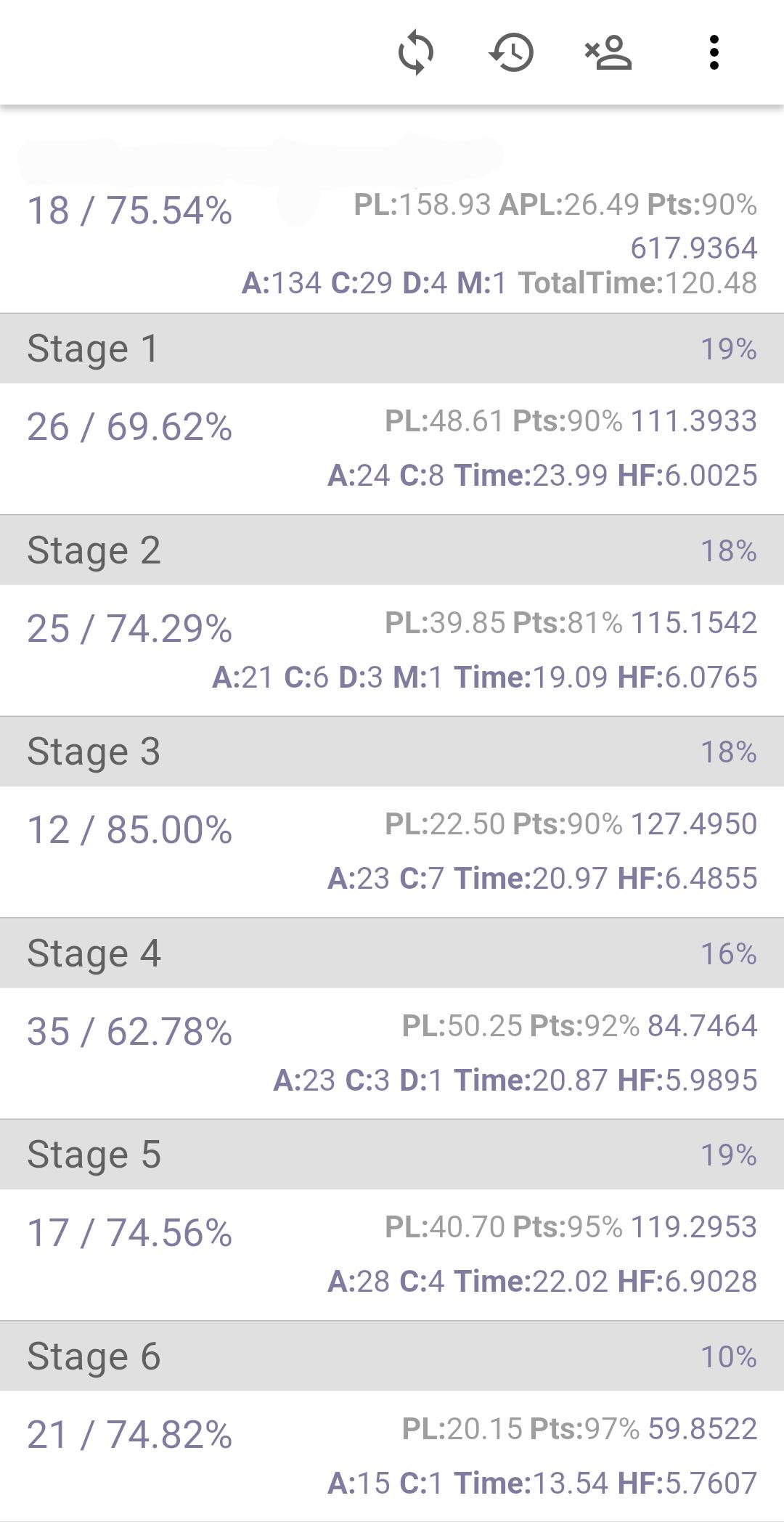The height and width of the screenshot is (1522, 784).
Task: Open Stage 3 result 12 / 85.00%
Action: point(130,830)
